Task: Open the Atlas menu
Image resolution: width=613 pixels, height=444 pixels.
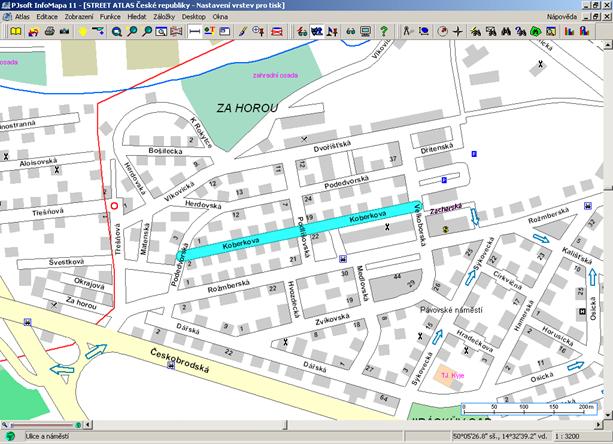Action: [x=21, y=18]
